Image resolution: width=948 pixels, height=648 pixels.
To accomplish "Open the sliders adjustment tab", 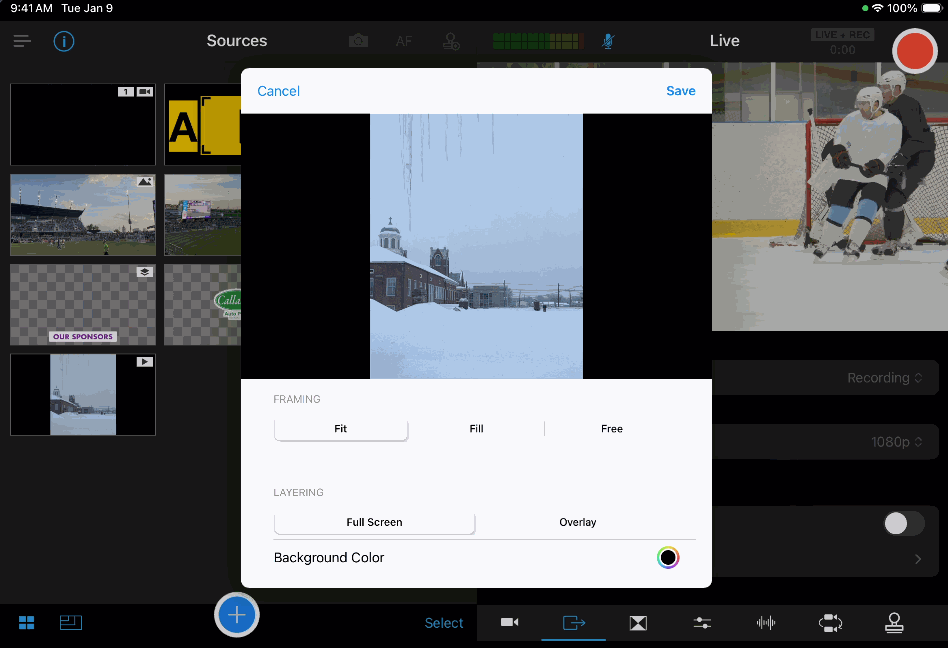I will [702, 623].
